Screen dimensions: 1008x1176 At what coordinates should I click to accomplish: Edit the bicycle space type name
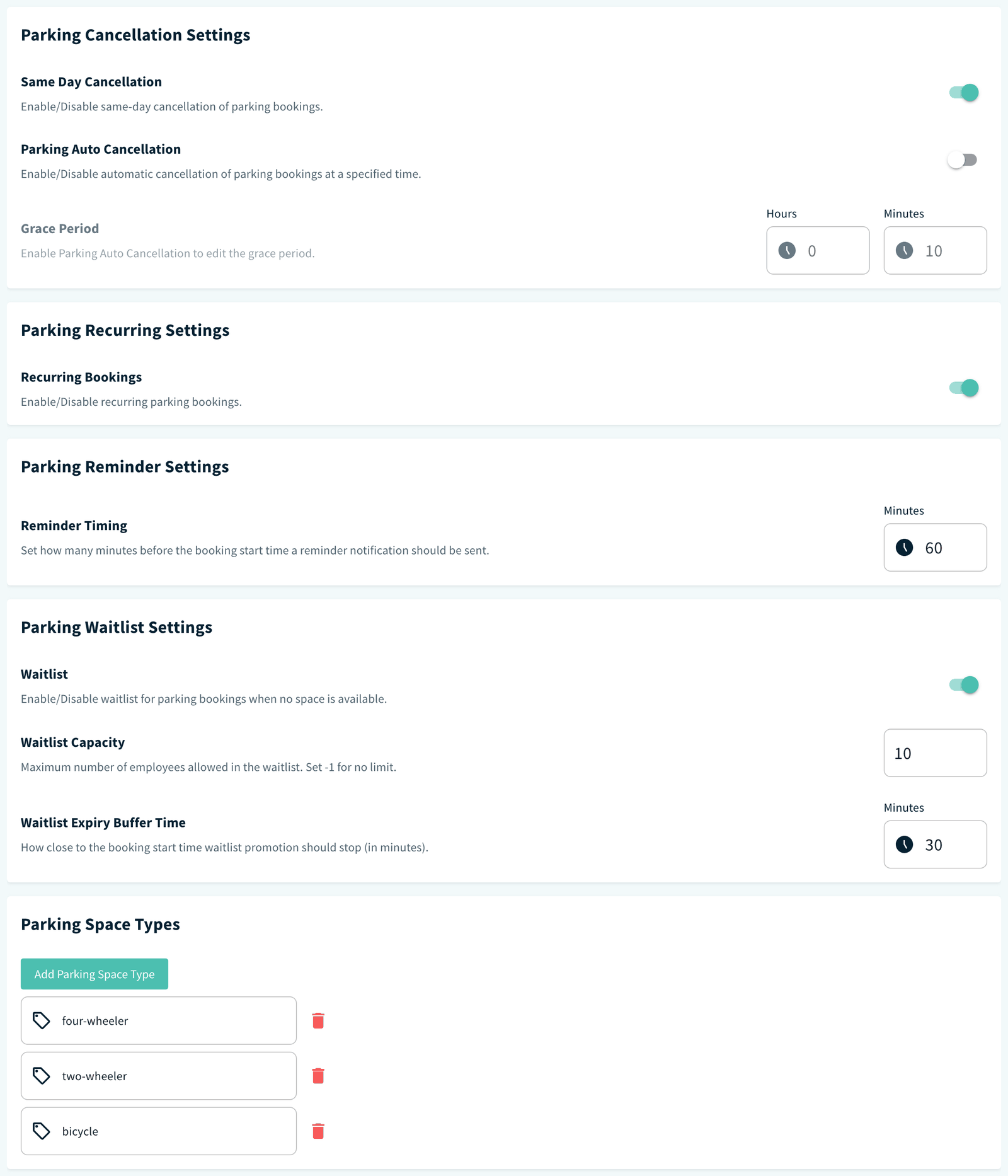pyautogui.click(x=159, y=1131)
